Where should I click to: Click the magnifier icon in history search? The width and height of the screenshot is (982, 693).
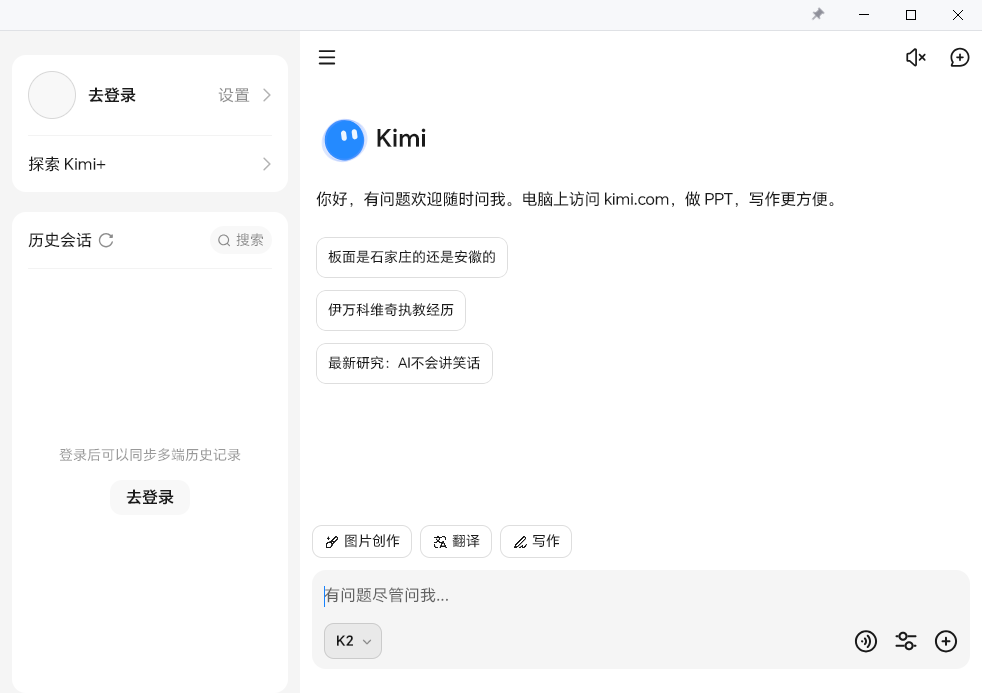coord(224,240)
